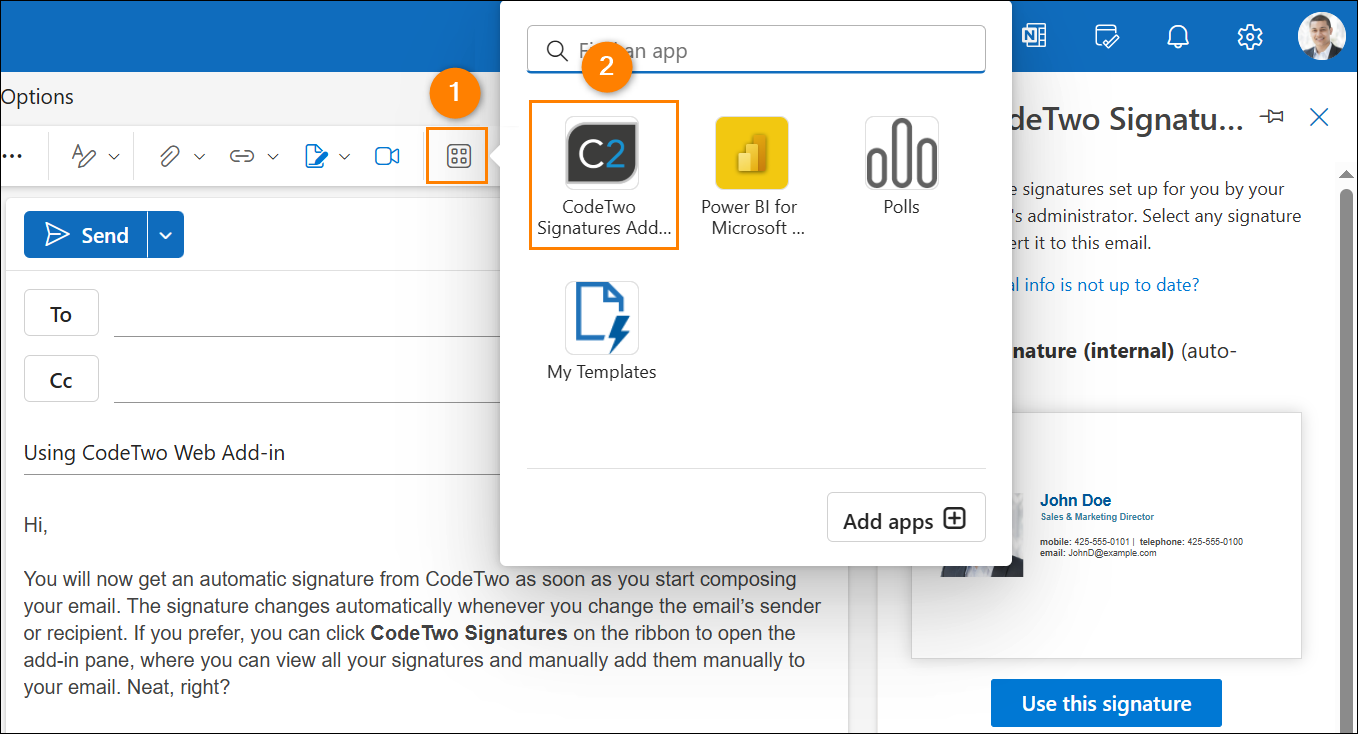Open the My Day calendar-check icon
The height and width of the screenshot is (734, 1358).
point(1106,37)
